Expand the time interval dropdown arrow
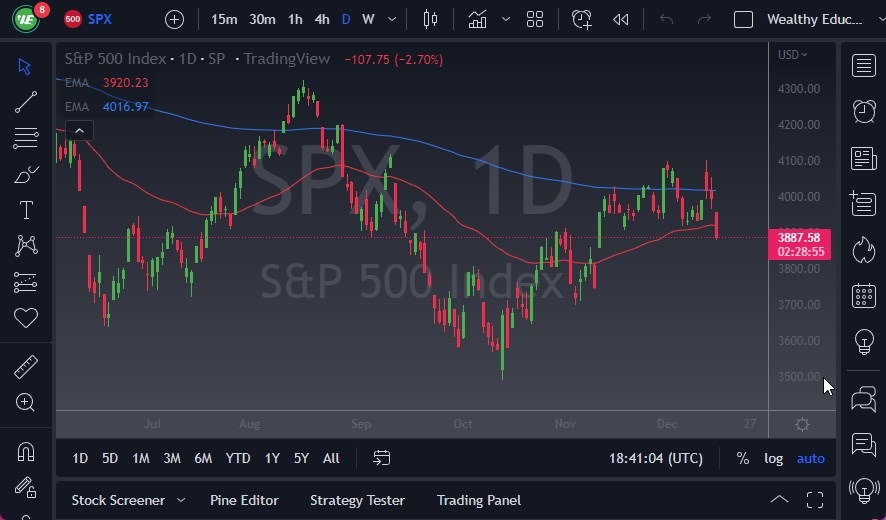The width and height of the screenshot is (886, 520). click(392, 19)
